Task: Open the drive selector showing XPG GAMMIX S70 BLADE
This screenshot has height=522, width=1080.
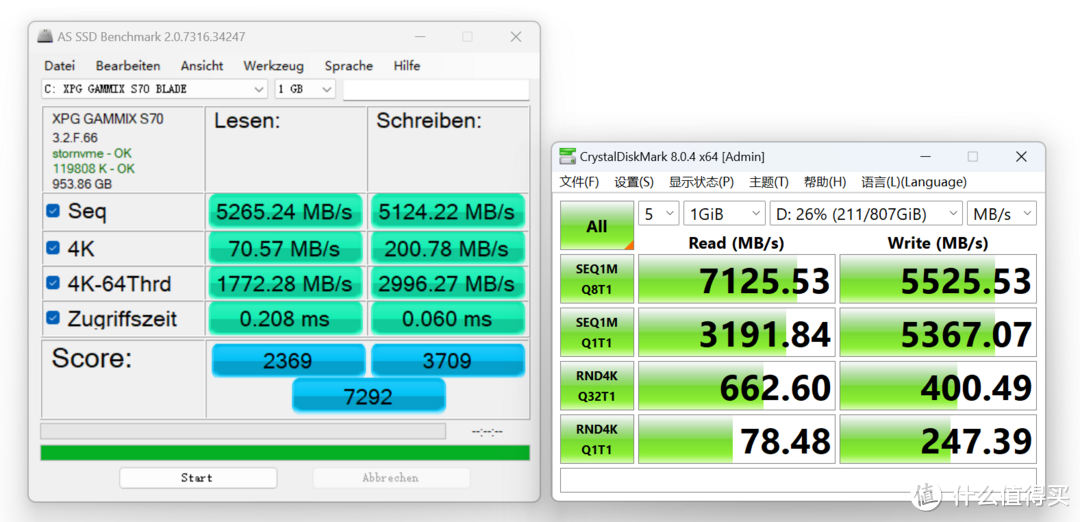Action: 154,89
